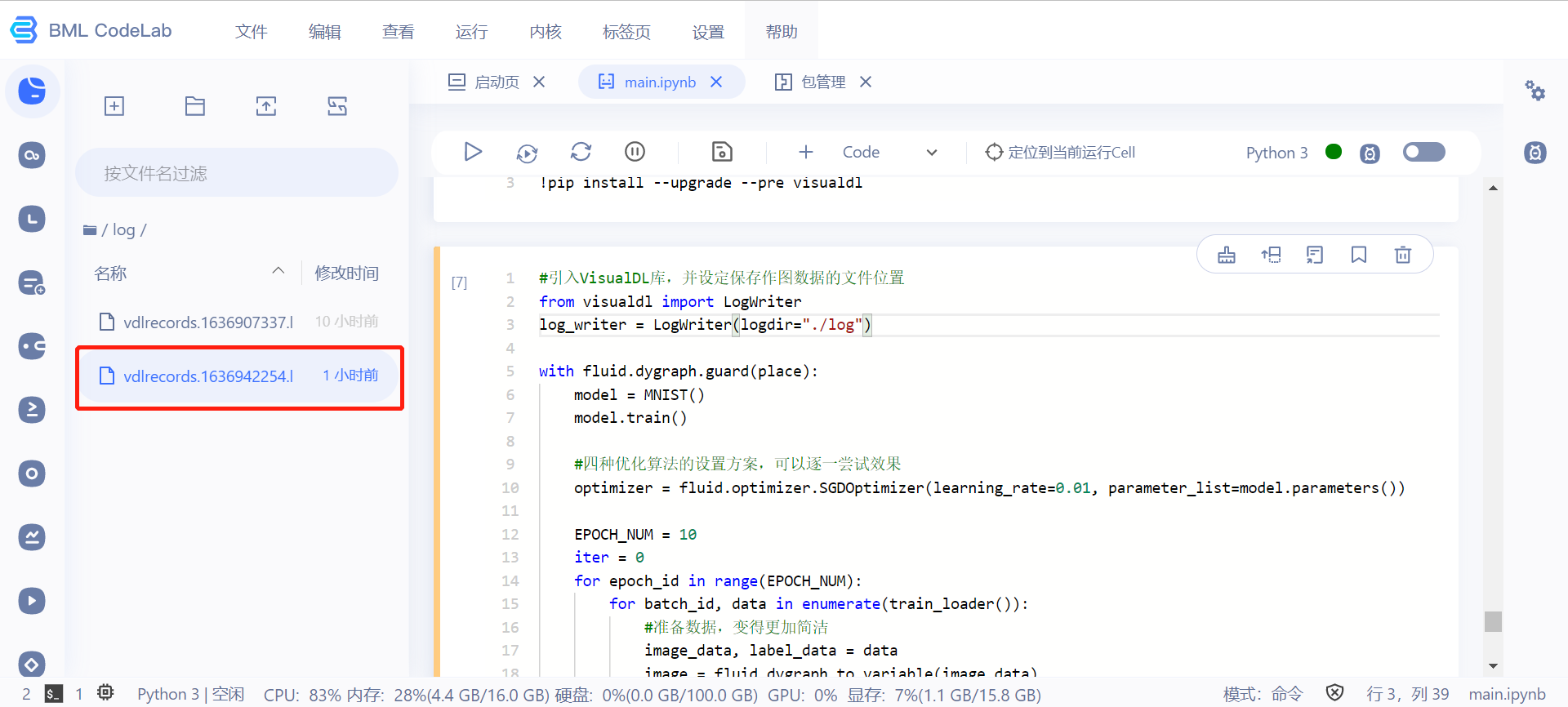This screenshot has height=707, width=1568.
Task: Open cell comment note icon
Action: coord(1315,255)
